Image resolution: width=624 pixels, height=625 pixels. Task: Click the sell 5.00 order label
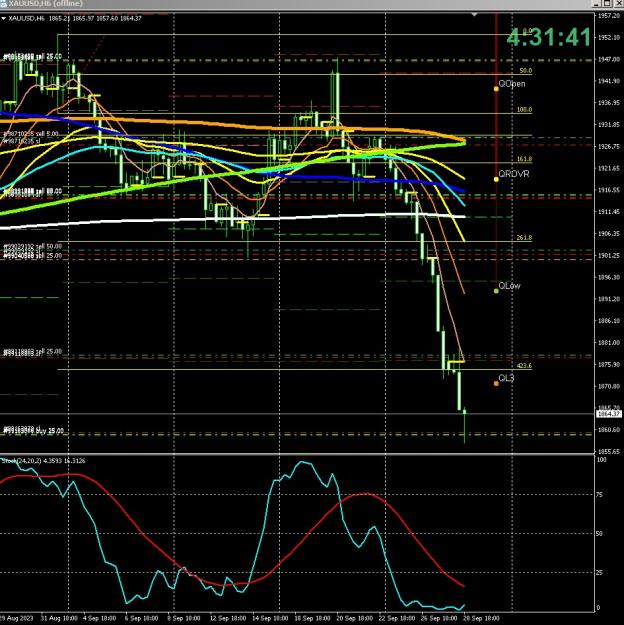(31, 134)
